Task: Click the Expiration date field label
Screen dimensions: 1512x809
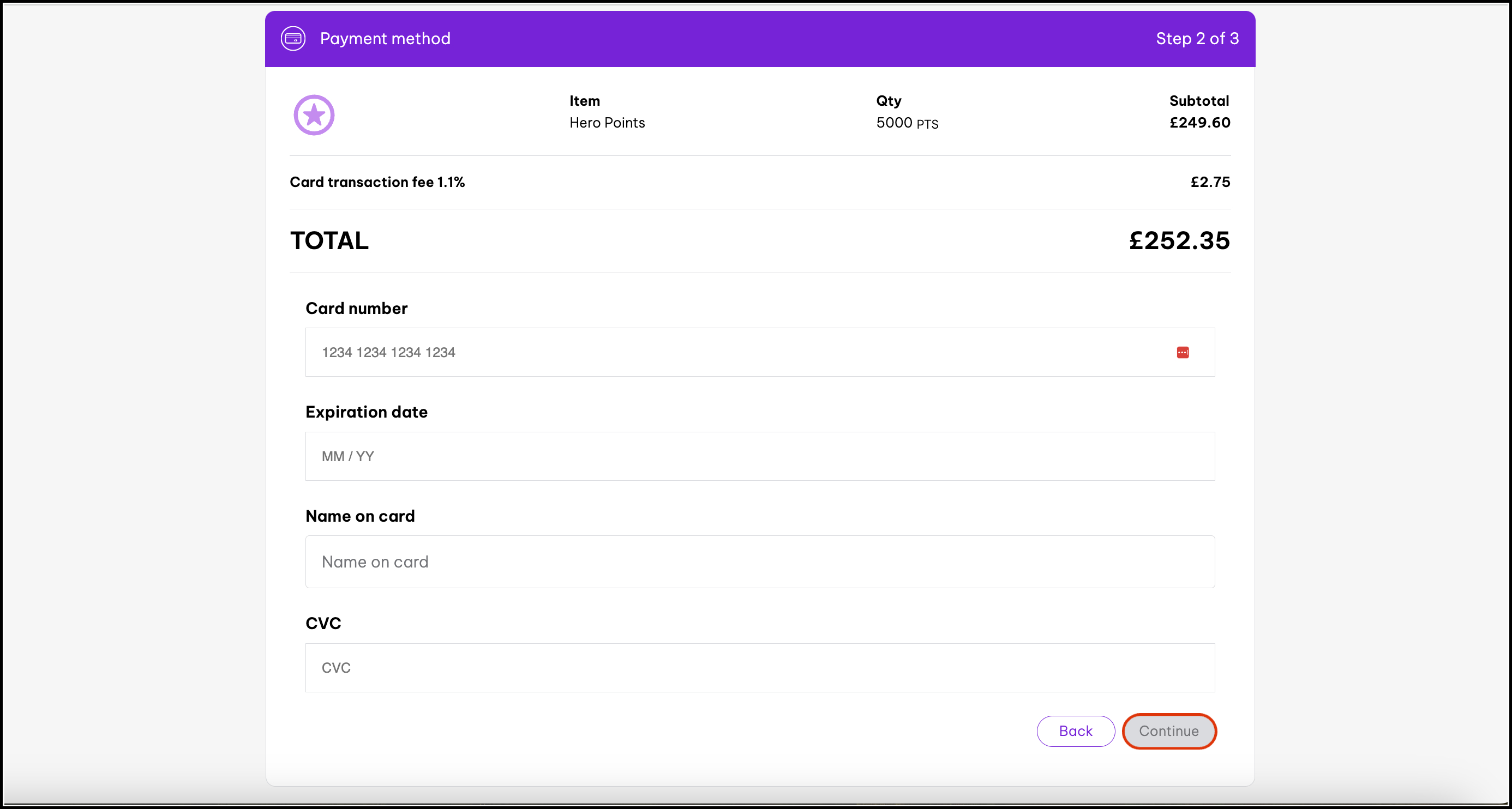Action: coord(366,413)
